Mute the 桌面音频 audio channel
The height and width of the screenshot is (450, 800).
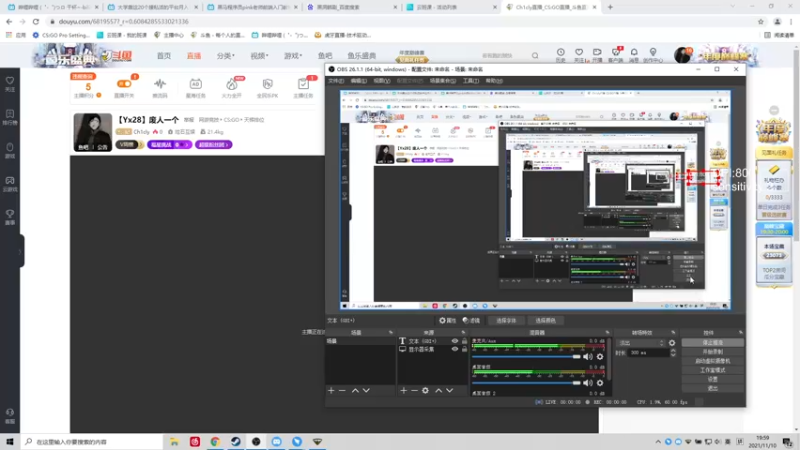pyautogui.click(x=588, y=383)
